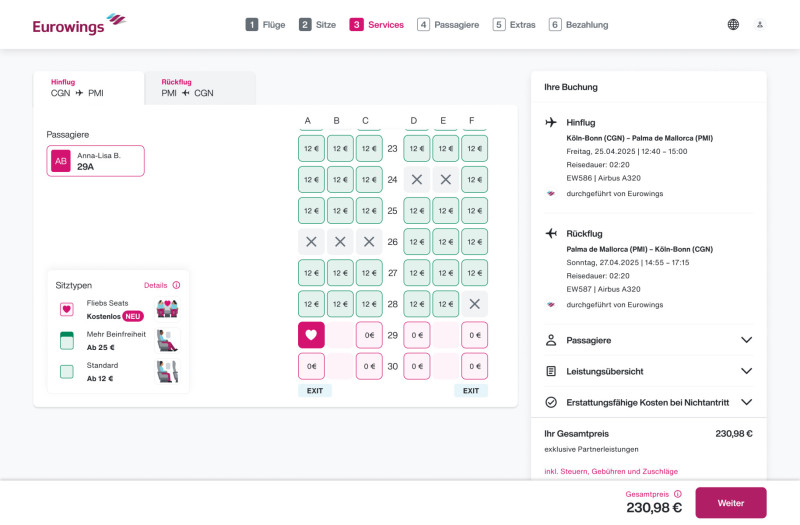Go to step 2 Sitze
Screen dimensions: 800x525
(317, 24)
